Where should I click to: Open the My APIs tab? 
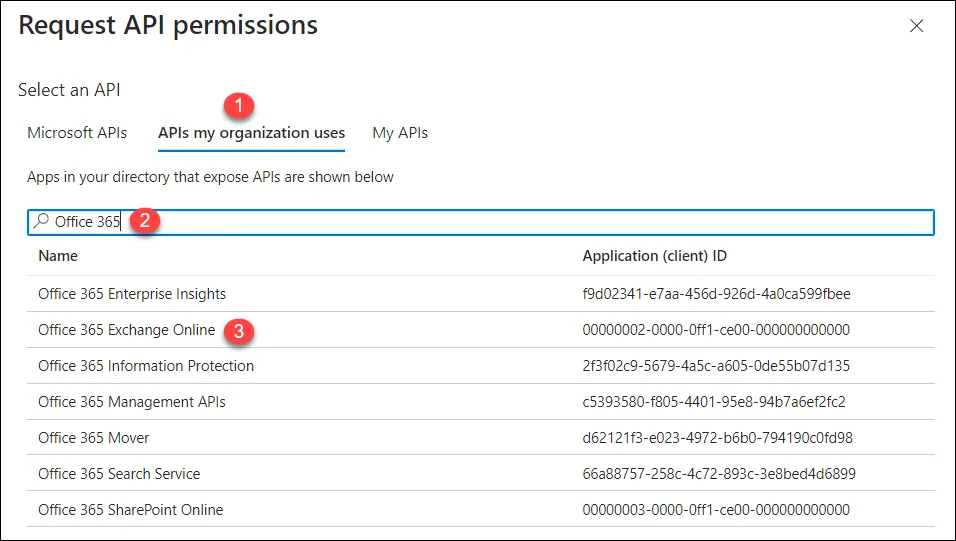pyautogui.click(x=400, y=133)
